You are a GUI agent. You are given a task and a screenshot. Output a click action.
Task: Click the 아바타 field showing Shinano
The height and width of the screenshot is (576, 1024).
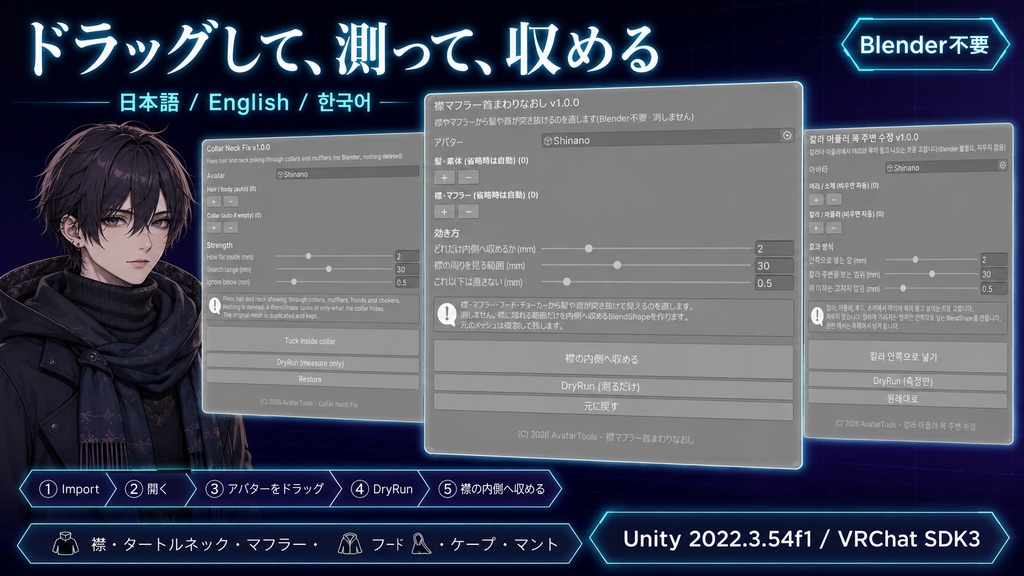coord(946,167)
